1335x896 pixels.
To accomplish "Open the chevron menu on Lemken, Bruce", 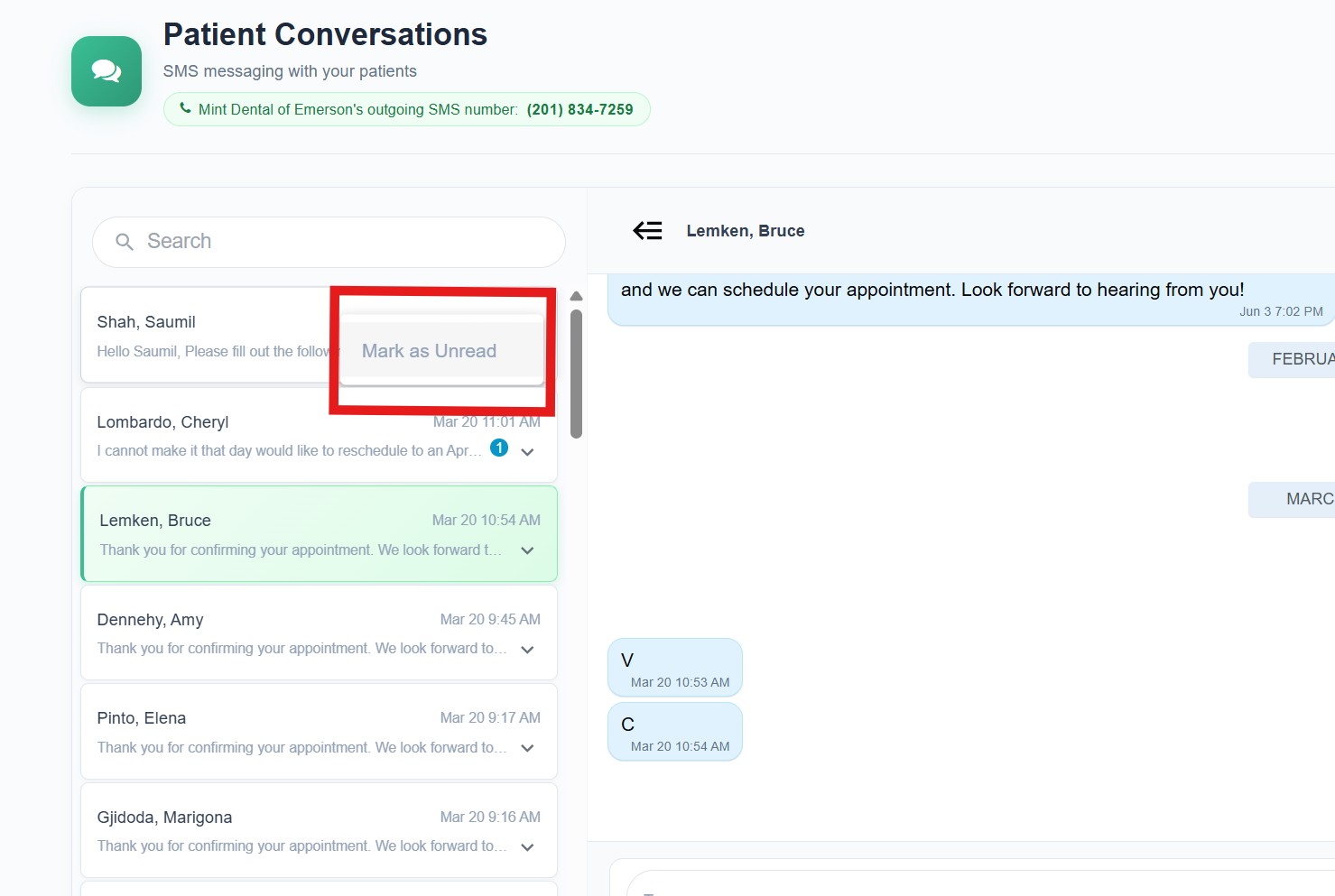I will tap(527, 550).
